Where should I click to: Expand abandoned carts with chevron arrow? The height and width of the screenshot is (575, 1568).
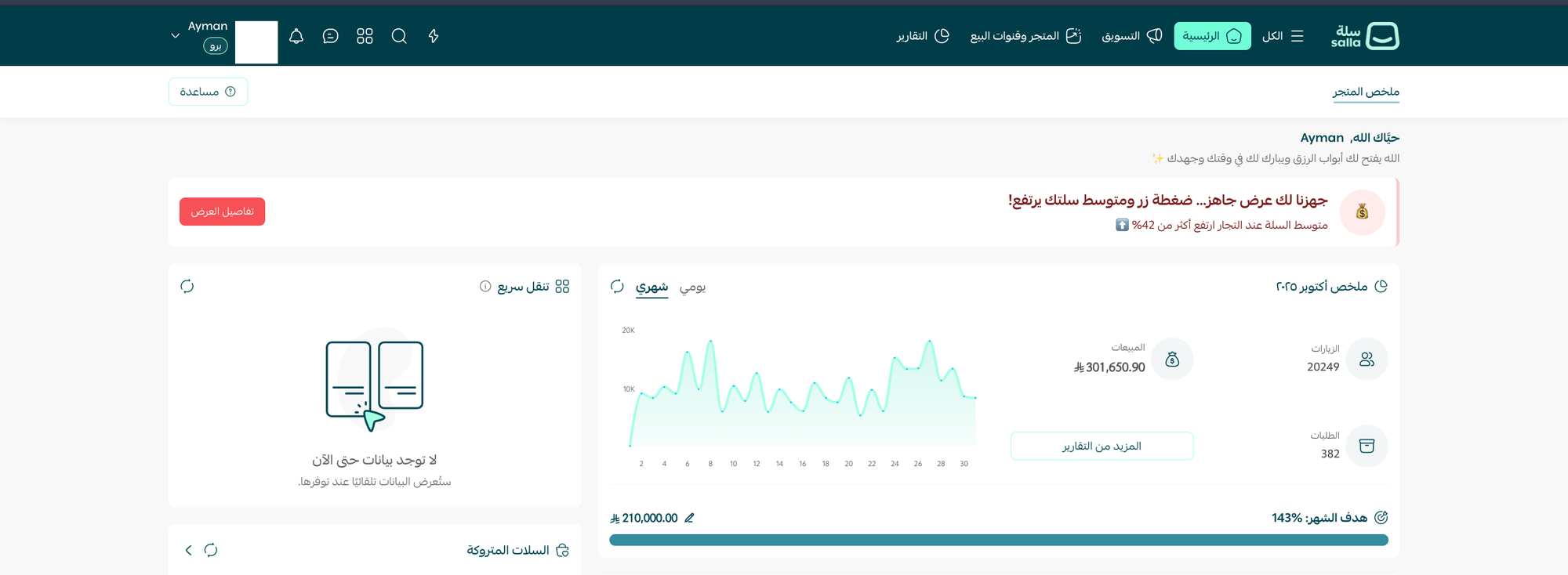coord(188,550)
